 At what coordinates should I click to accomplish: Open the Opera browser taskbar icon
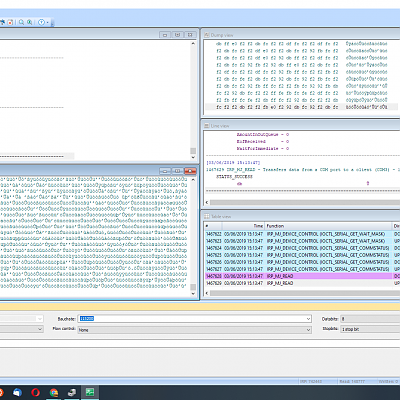click(x=35, y=392)
